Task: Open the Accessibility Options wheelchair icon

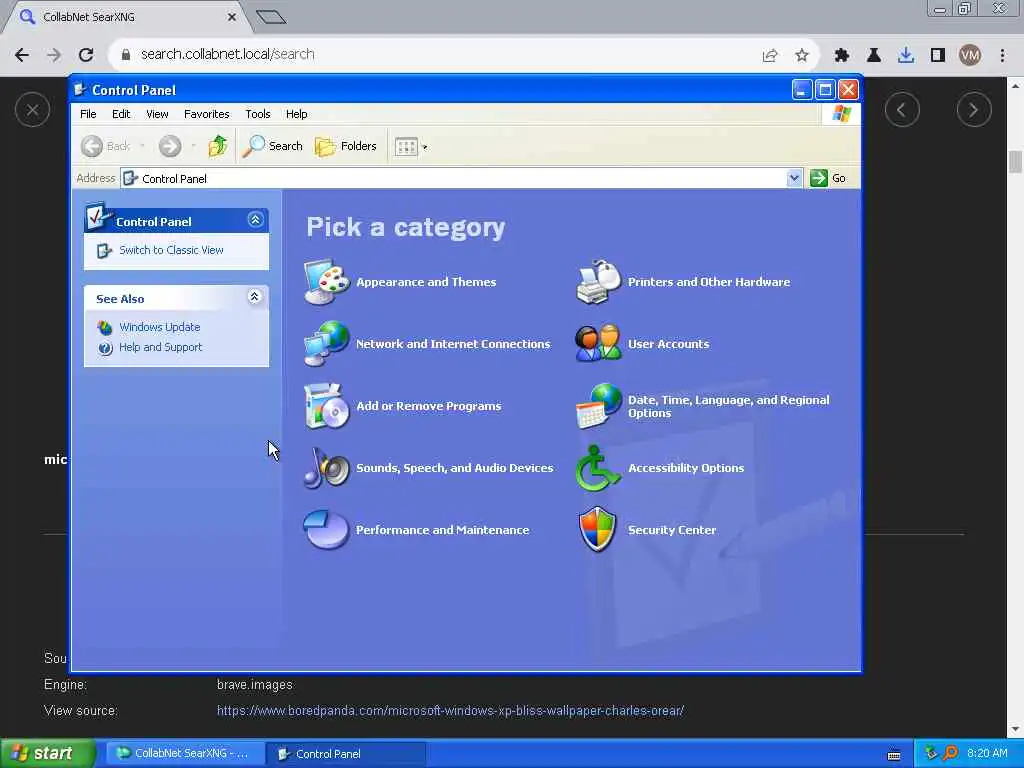Action: pos(597,468)
